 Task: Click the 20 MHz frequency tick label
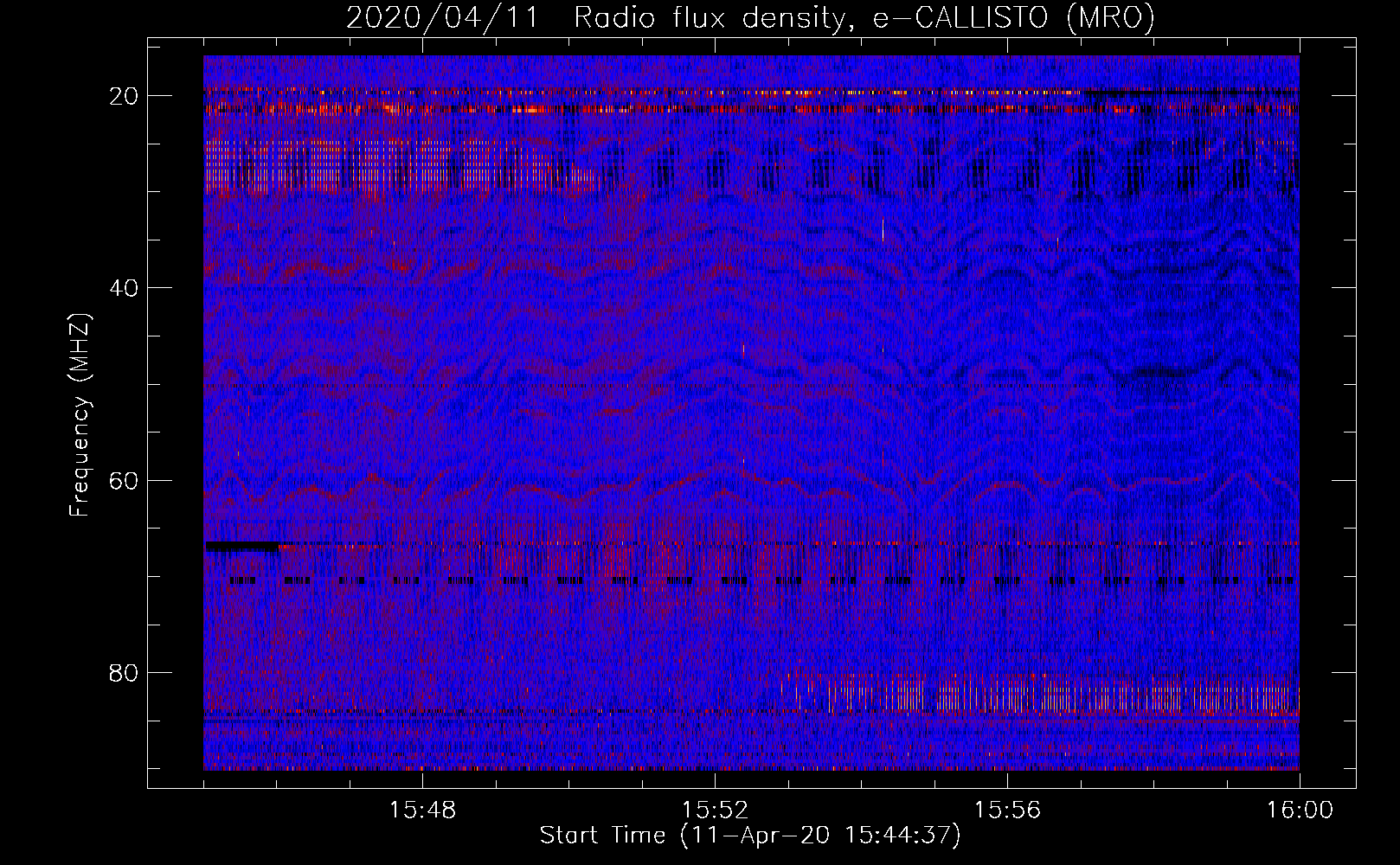tap(125, 95)
